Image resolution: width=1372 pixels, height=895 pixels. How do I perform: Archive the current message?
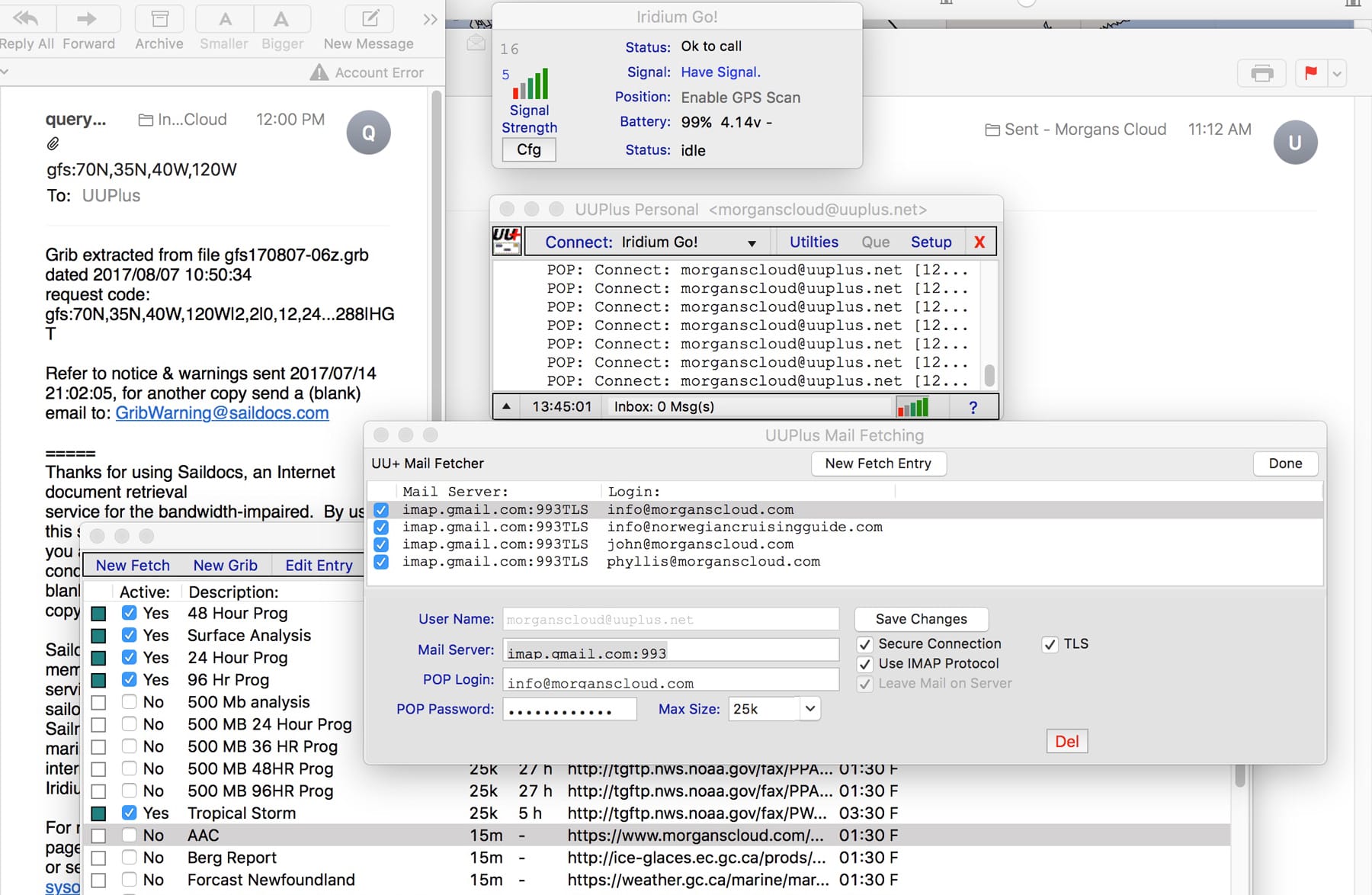(159, 19)
